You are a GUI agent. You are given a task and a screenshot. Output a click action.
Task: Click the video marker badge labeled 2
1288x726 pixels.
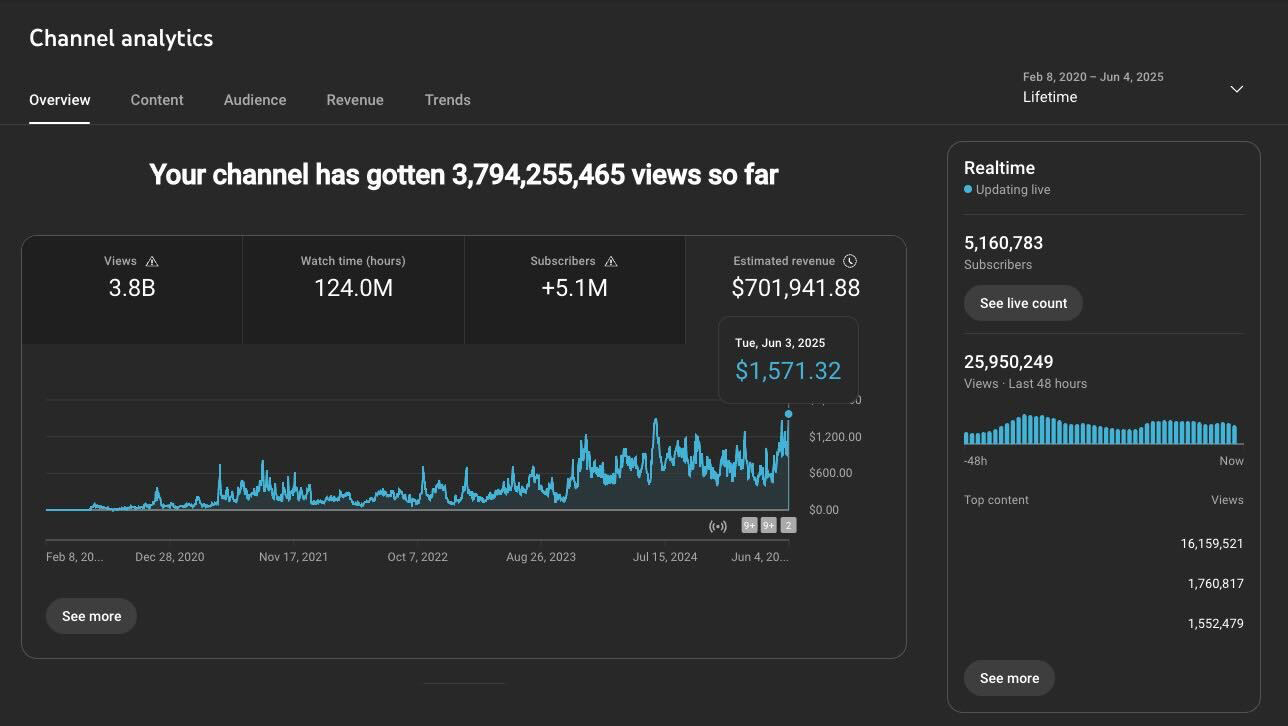pos(788,526)
